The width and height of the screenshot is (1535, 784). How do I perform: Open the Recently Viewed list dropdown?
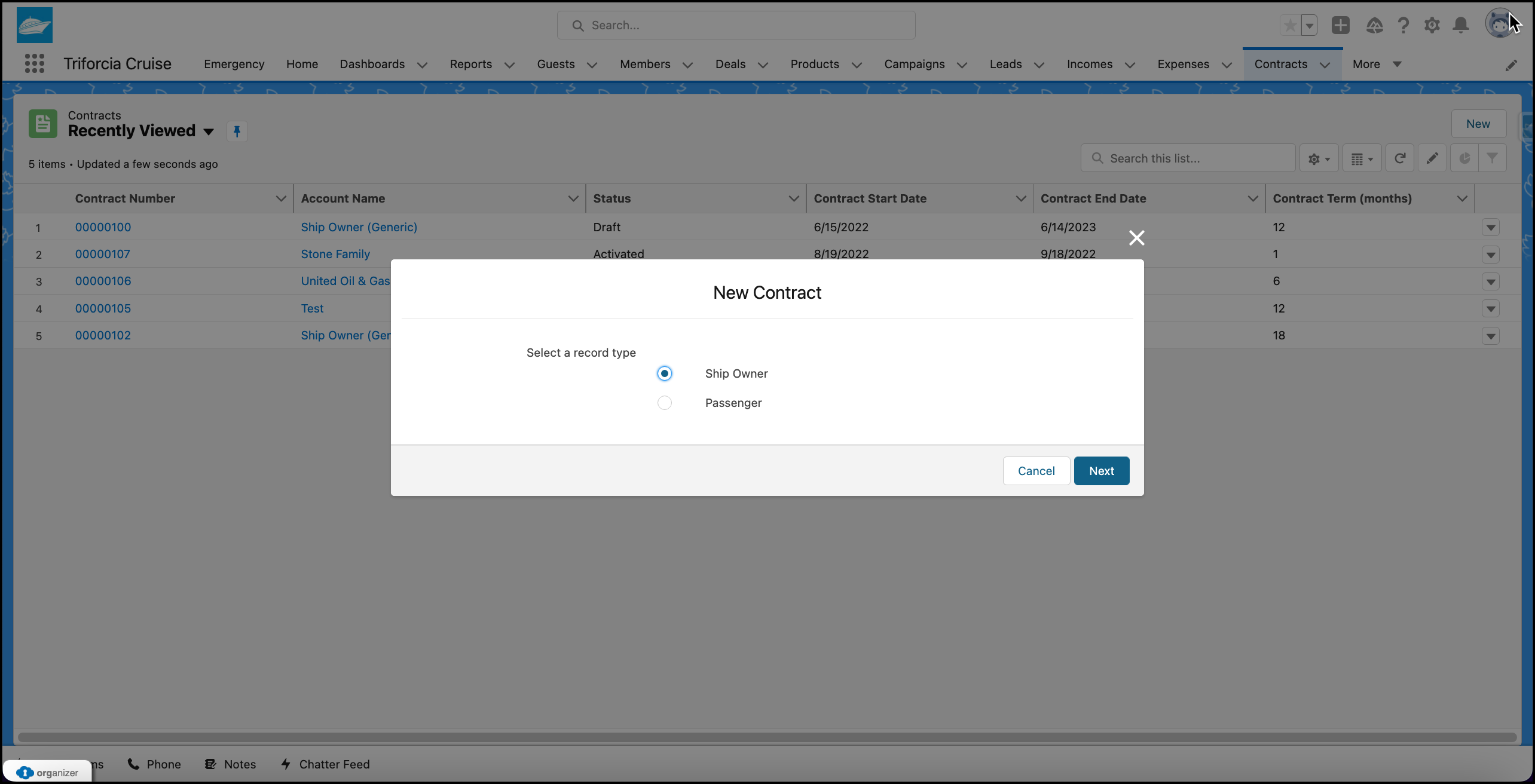[x=209, y=131]
